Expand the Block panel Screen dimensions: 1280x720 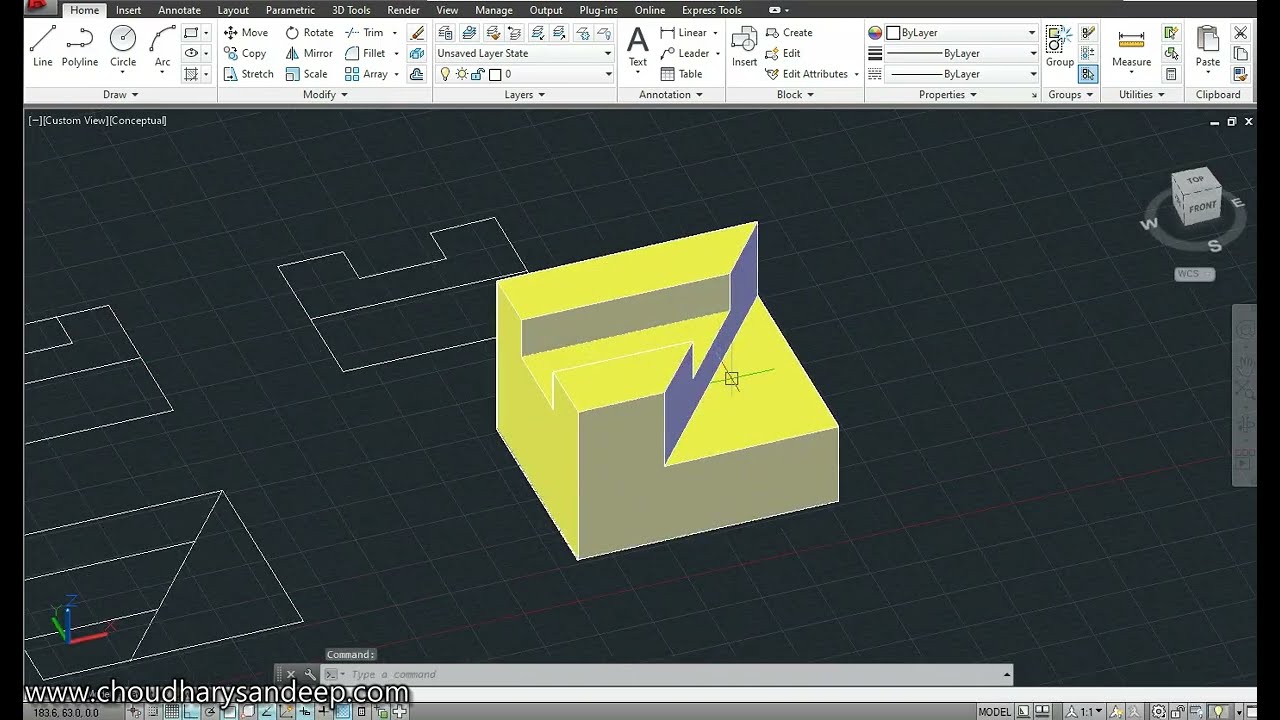[x=795, y=95]
